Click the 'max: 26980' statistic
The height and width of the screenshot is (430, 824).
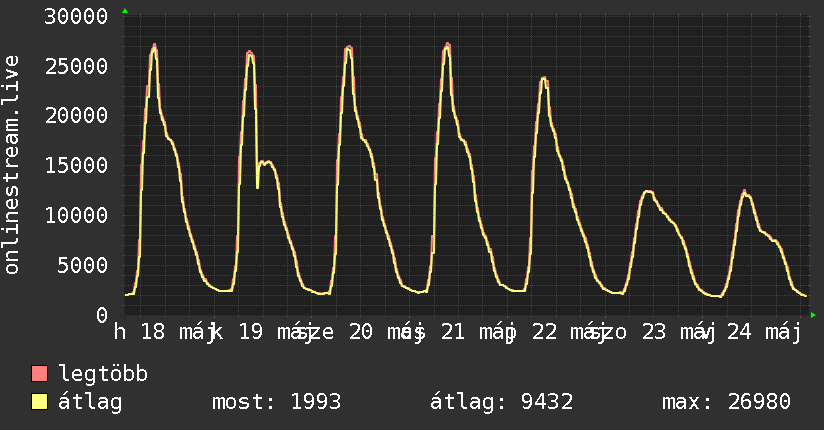coord(726,402)
